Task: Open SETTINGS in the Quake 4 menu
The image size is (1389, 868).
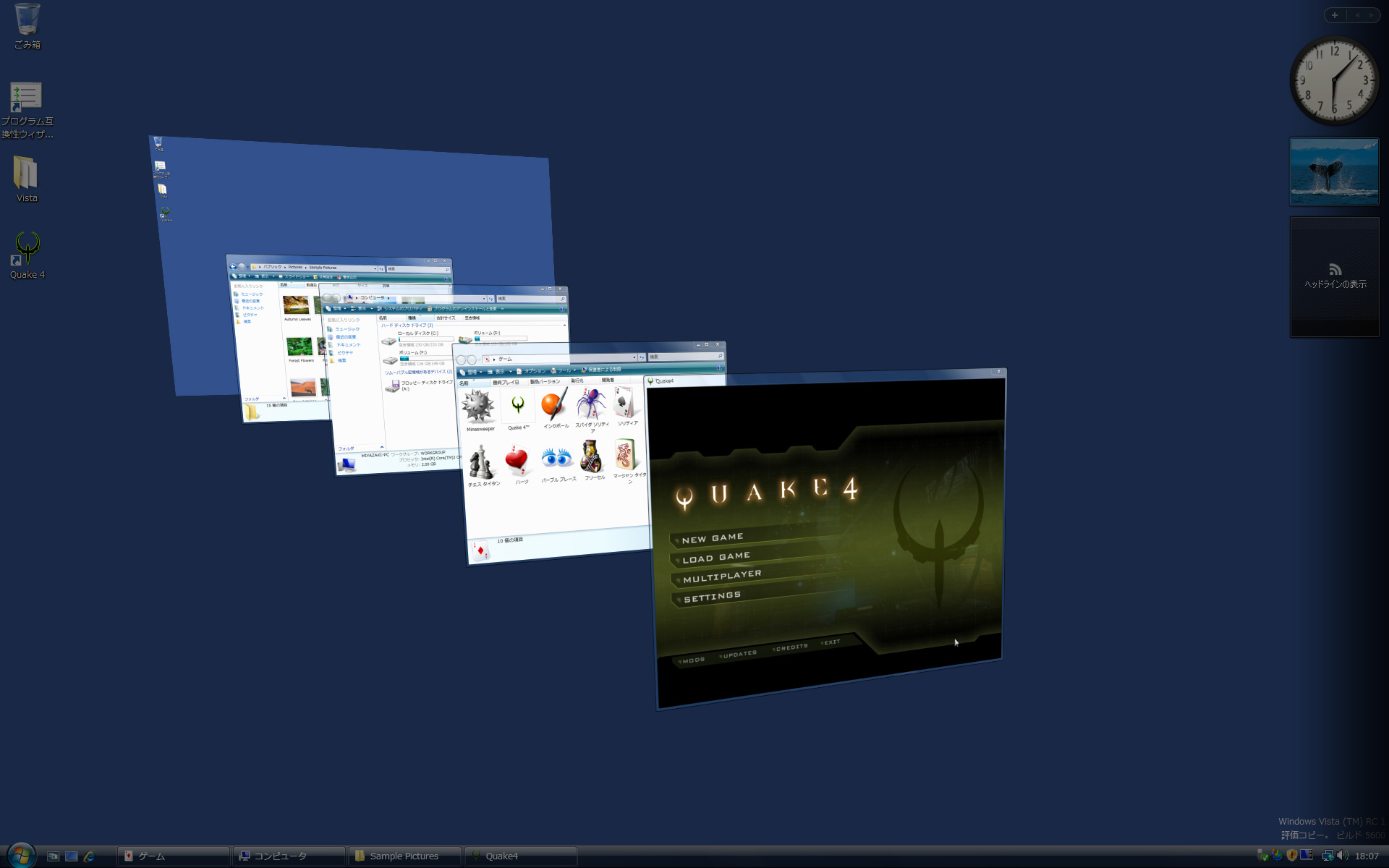Action: pos(713,597)
